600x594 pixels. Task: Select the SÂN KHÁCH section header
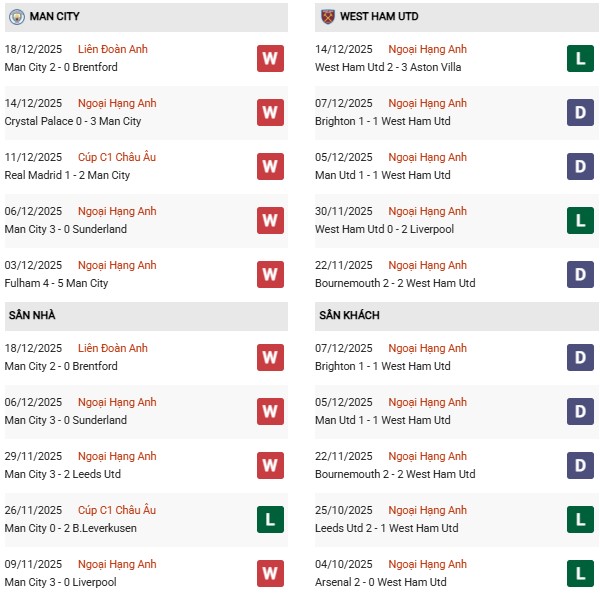[349, 316]
